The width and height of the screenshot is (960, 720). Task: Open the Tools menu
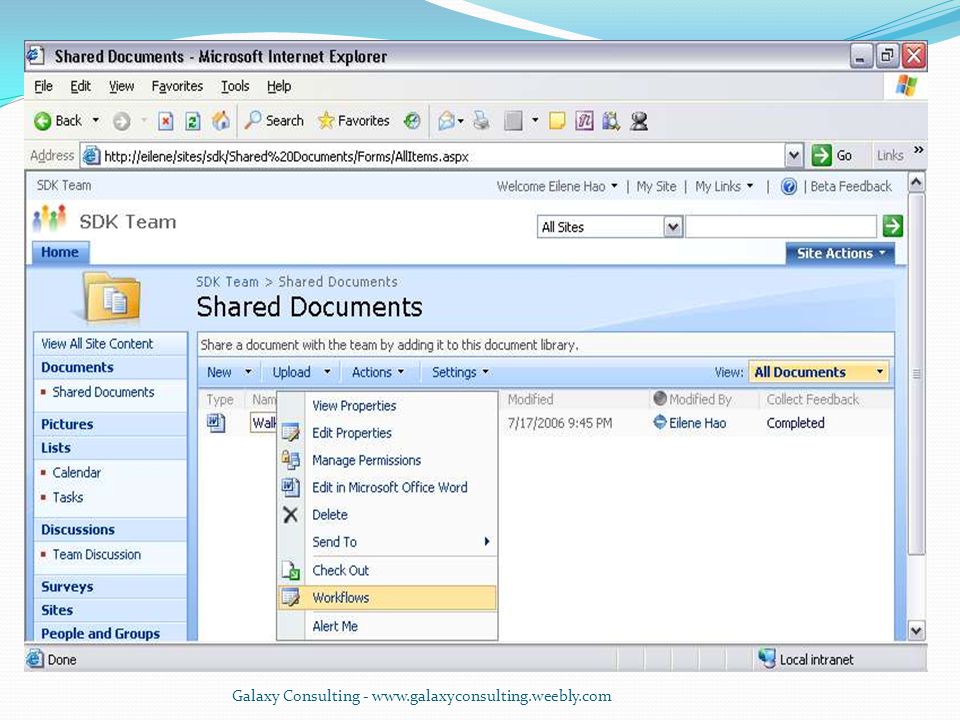click(x=235, y=86)
